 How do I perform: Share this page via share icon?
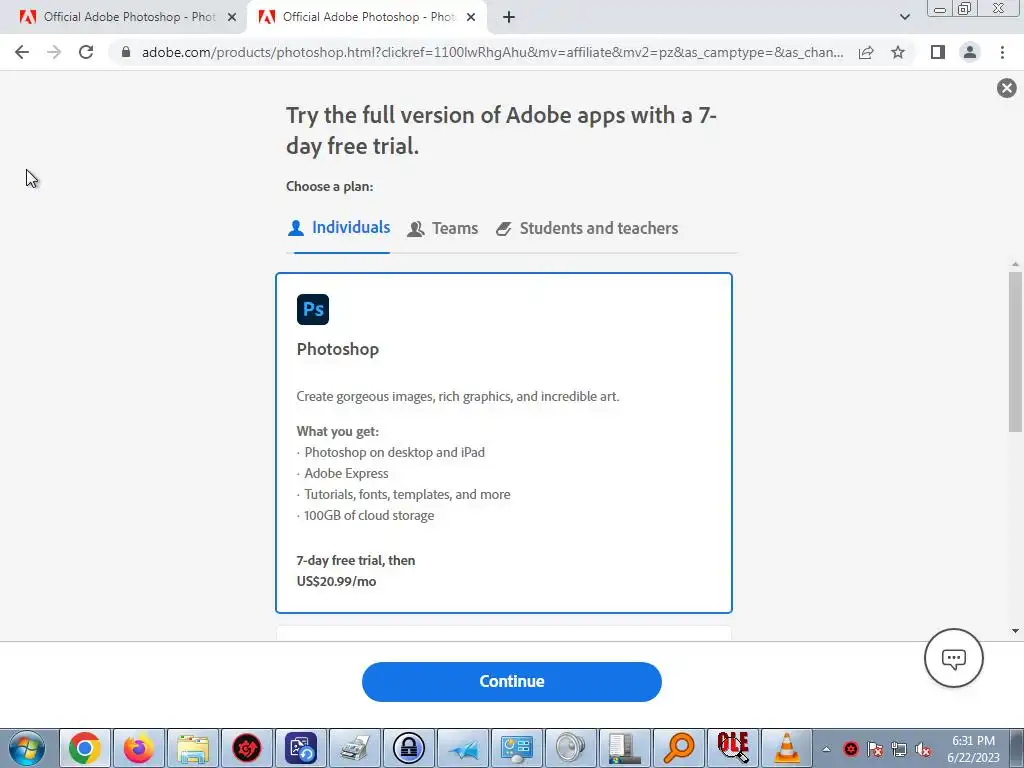[866, 52]
